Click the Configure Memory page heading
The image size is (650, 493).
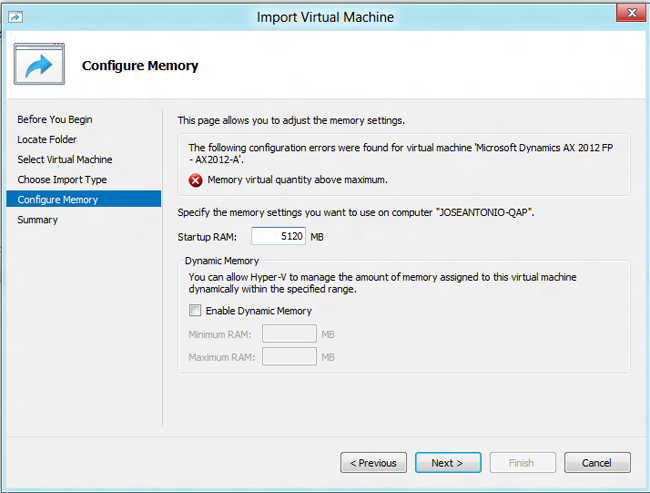point(140,66)
